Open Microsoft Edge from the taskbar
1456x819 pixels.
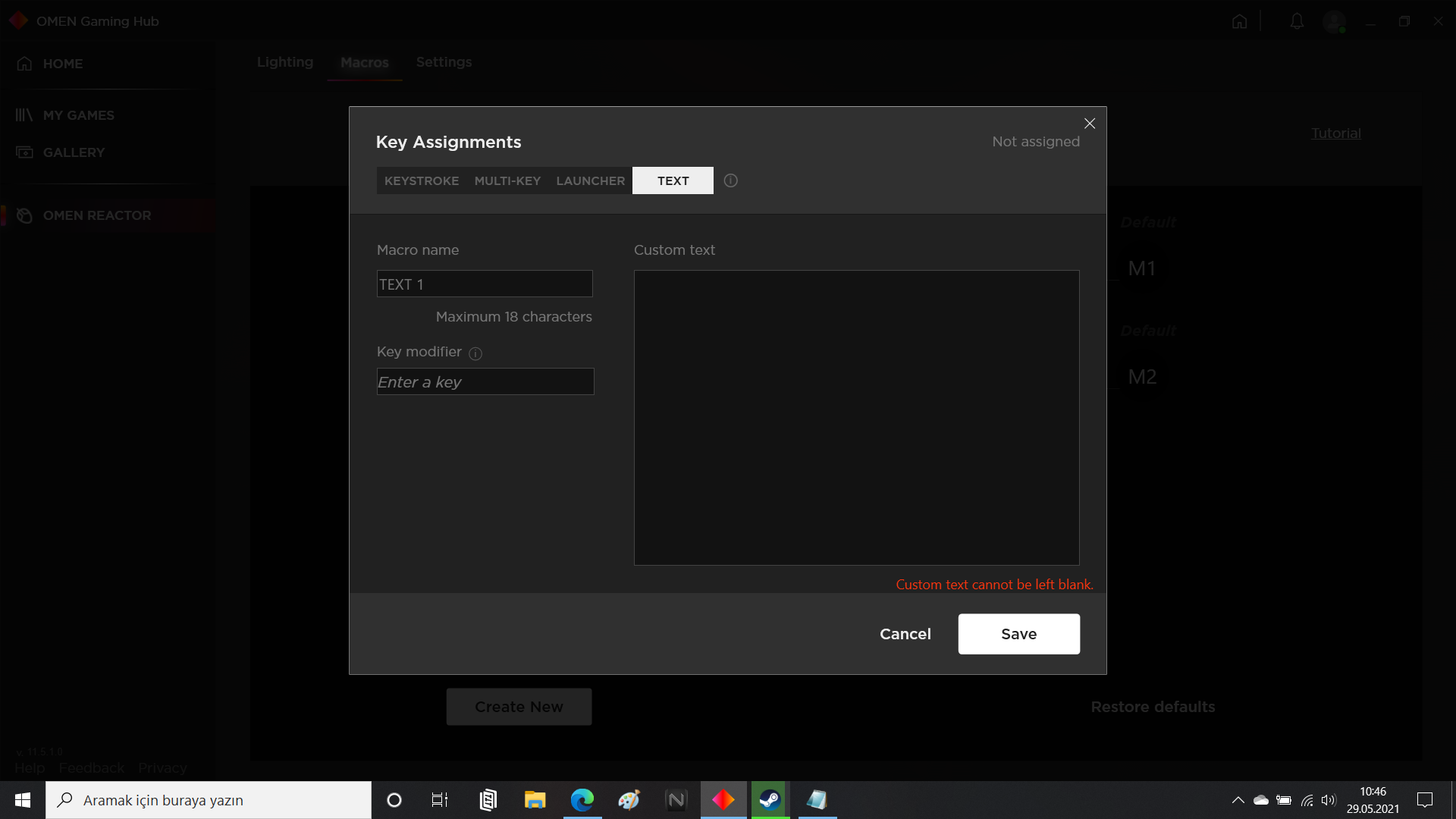pyautogui.click(x=582, y=800)
